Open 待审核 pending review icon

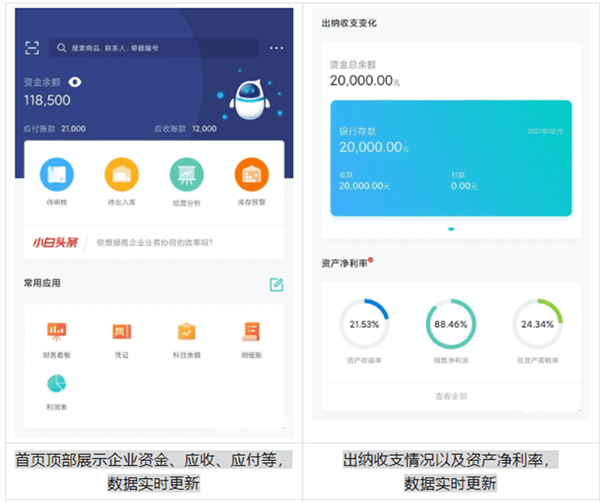pos(56,176)
